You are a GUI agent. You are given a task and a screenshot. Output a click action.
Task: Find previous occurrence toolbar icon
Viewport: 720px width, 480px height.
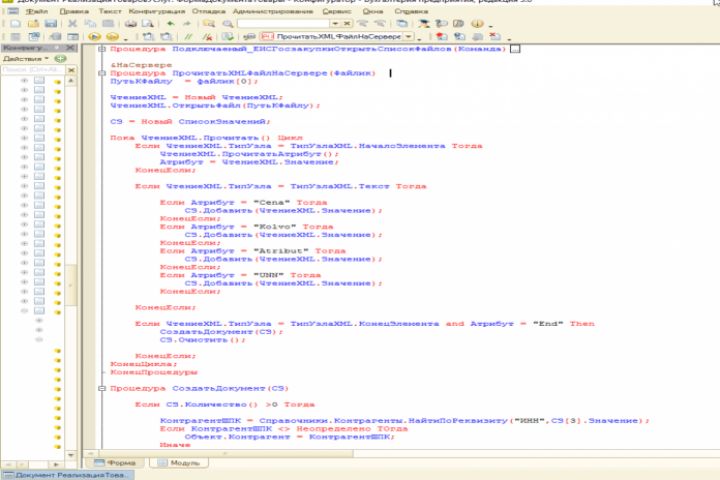(379, 23)
